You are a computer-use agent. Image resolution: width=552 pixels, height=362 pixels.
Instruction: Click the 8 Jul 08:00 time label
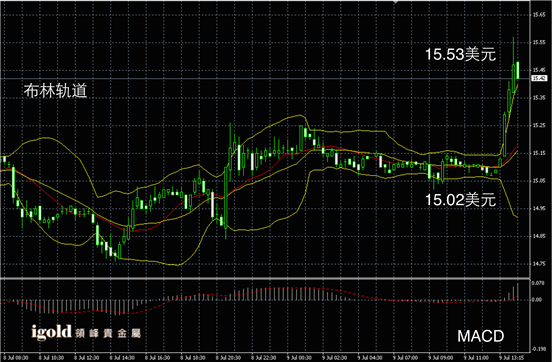tap(15, 357)
